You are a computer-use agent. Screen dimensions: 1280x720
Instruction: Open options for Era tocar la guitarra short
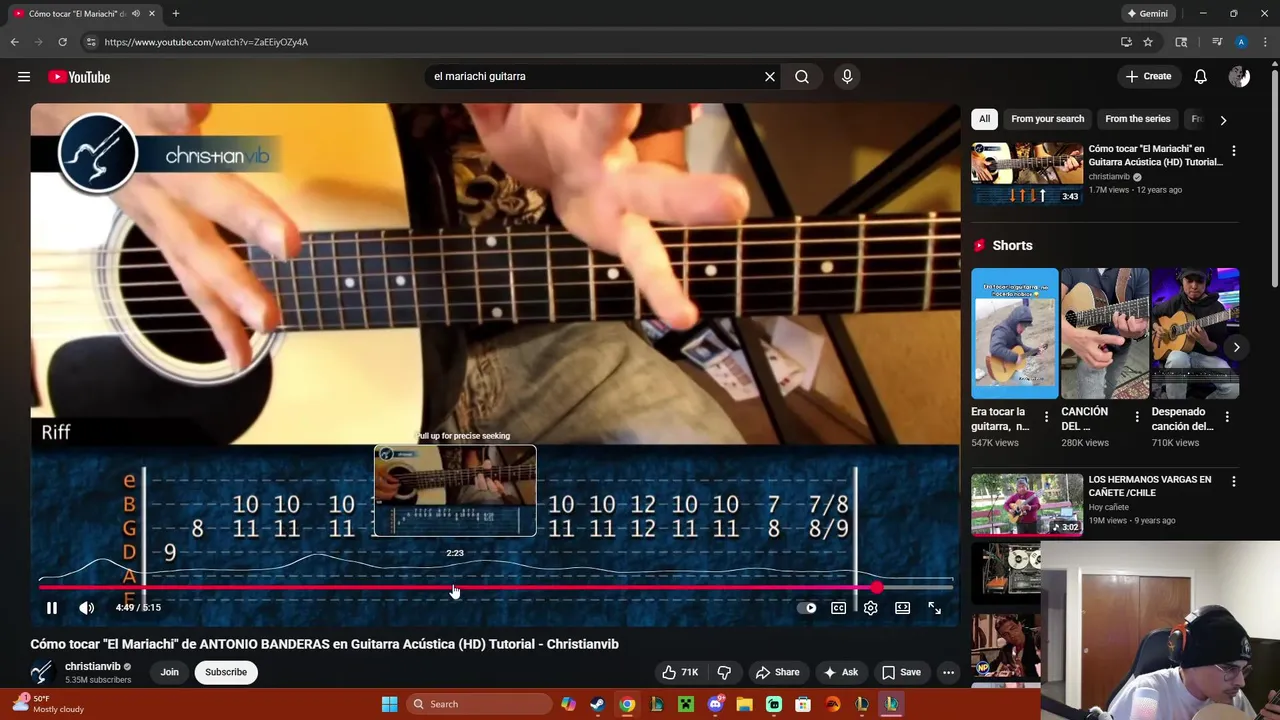tap(1046, 417)
